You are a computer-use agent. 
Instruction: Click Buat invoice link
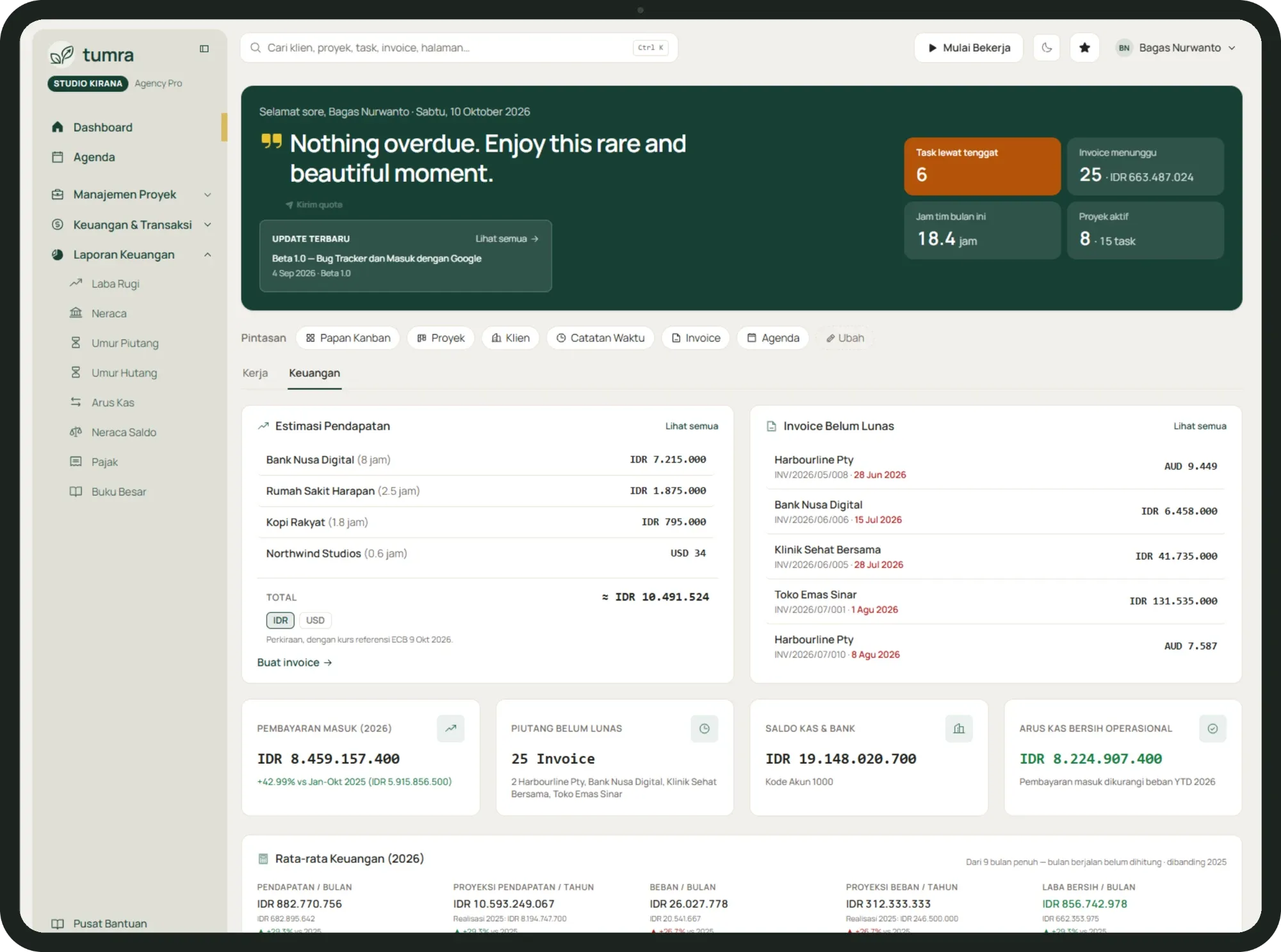pyautogui.click(x=295, y=663)
